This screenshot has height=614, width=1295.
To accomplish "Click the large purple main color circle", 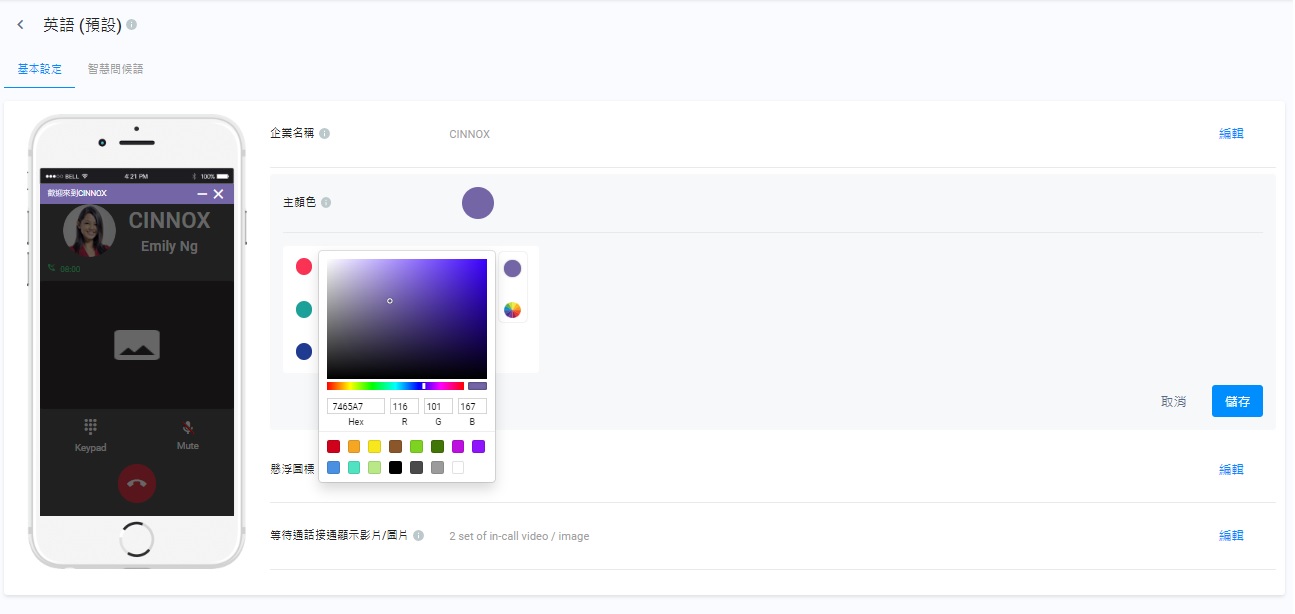I will tap(478, 203).
